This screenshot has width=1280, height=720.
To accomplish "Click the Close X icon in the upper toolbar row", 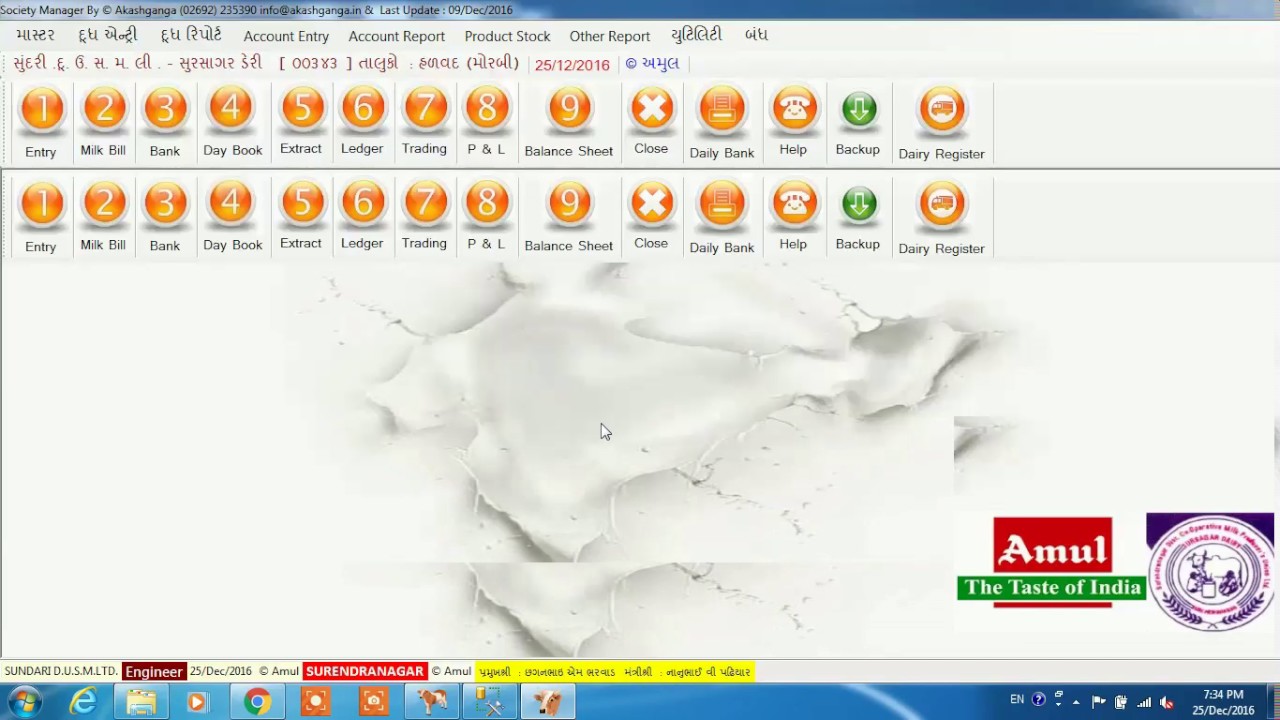I will click(651, 122).
